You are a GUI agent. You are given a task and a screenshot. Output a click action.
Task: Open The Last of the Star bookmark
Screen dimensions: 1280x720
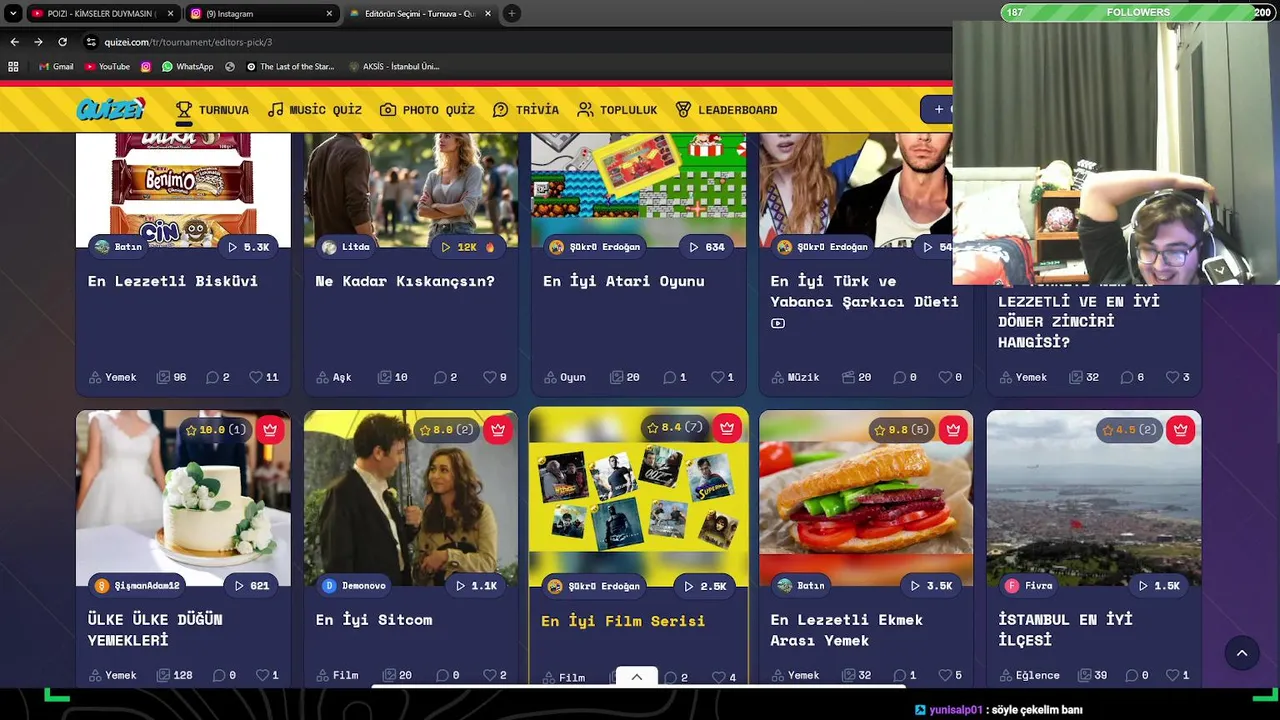(x=290, y=67)
